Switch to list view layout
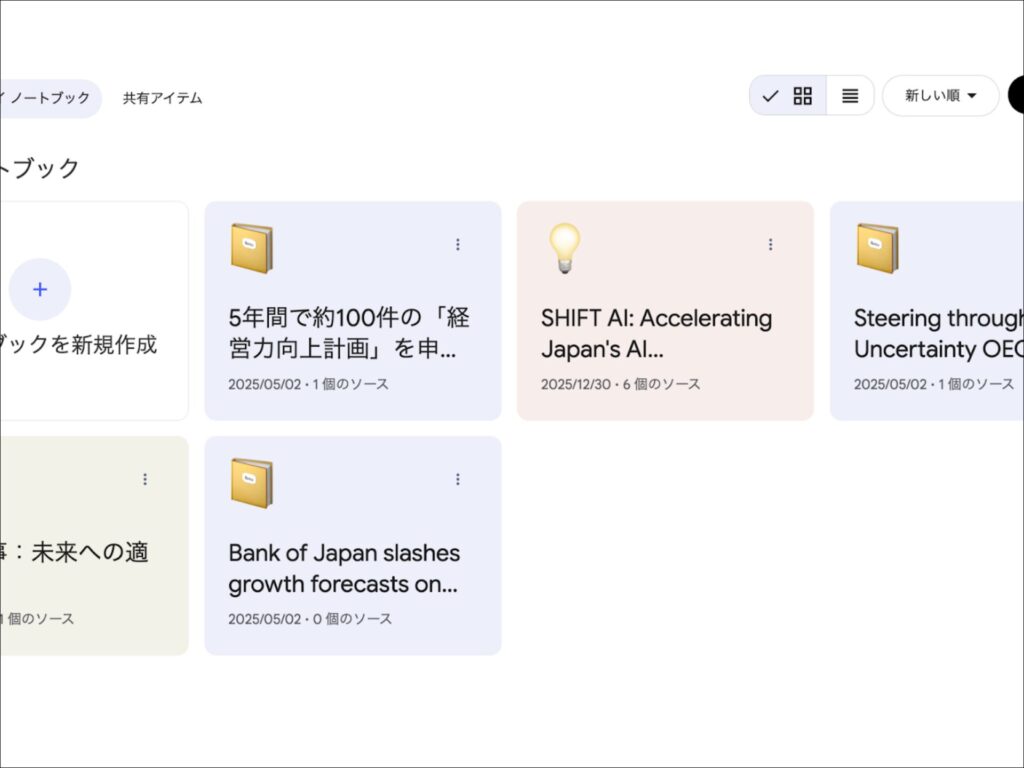 [850, 95]
